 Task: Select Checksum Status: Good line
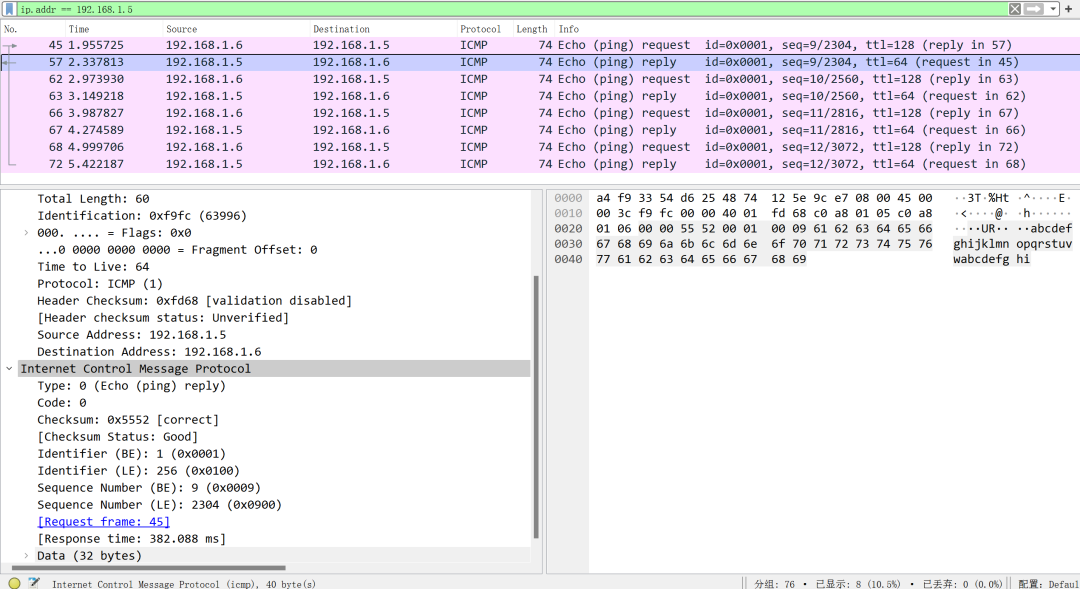coord(118,437)
